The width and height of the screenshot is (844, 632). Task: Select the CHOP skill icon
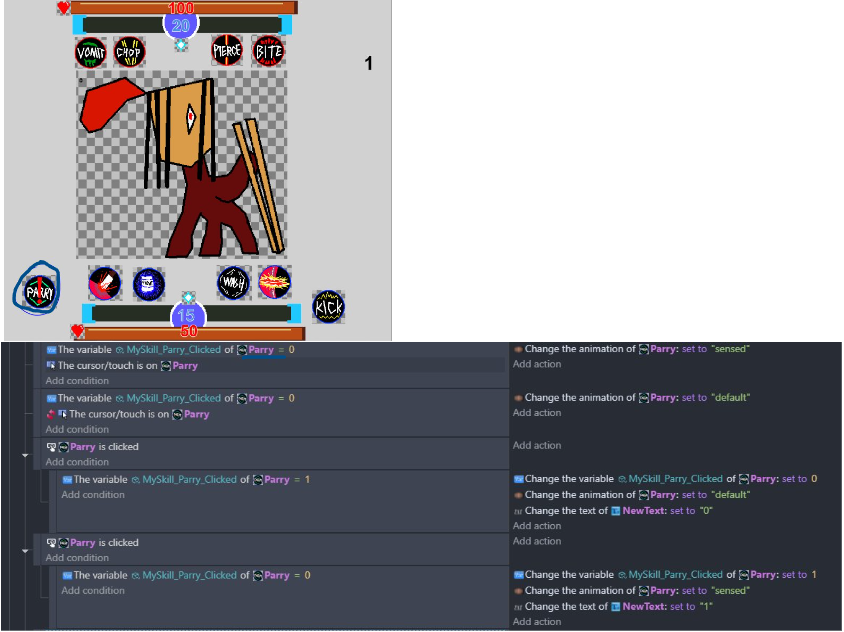coord(129,52)
